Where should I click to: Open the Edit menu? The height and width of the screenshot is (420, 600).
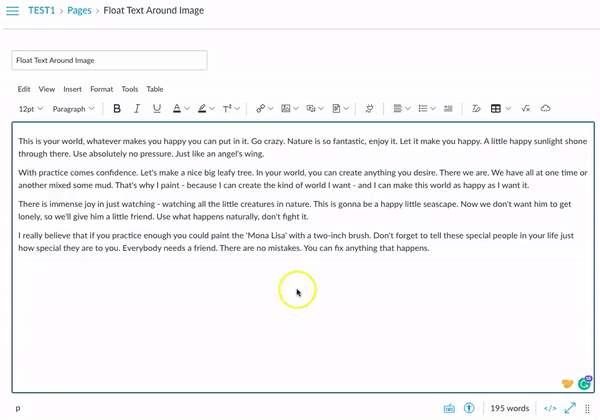coord(24,89)
